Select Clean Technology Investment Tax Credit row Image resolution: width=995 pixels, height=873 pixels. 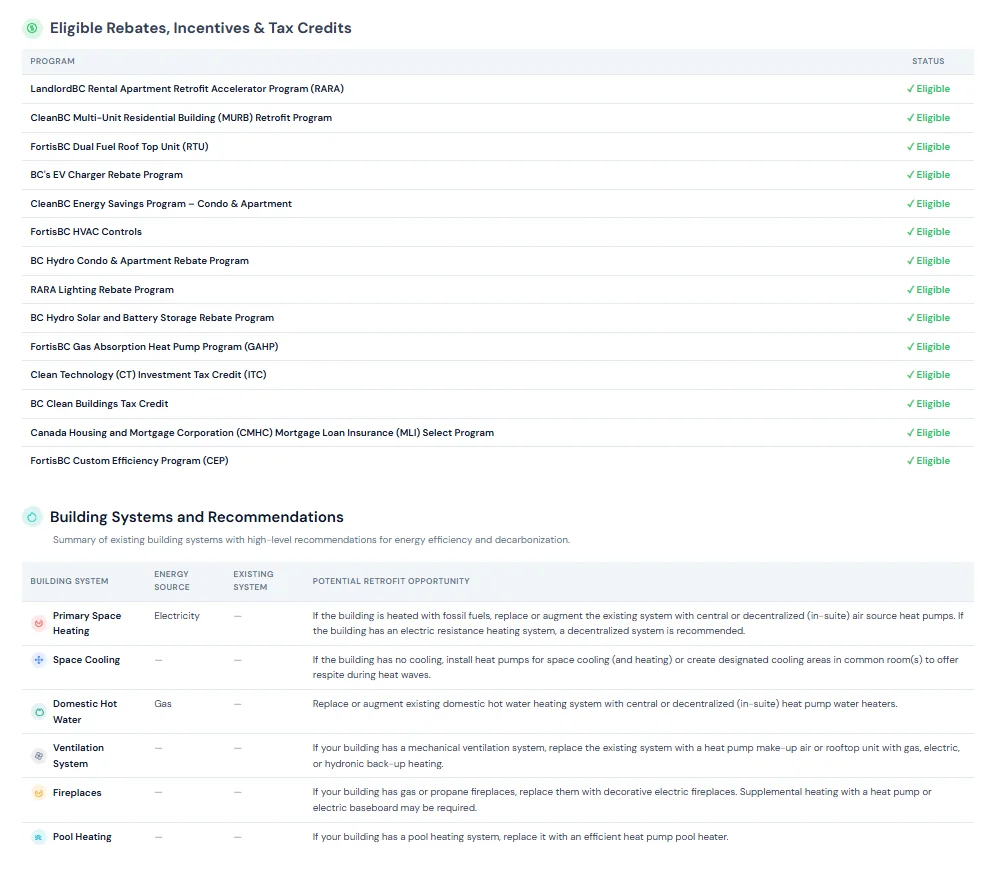click(x=498, y=375)
